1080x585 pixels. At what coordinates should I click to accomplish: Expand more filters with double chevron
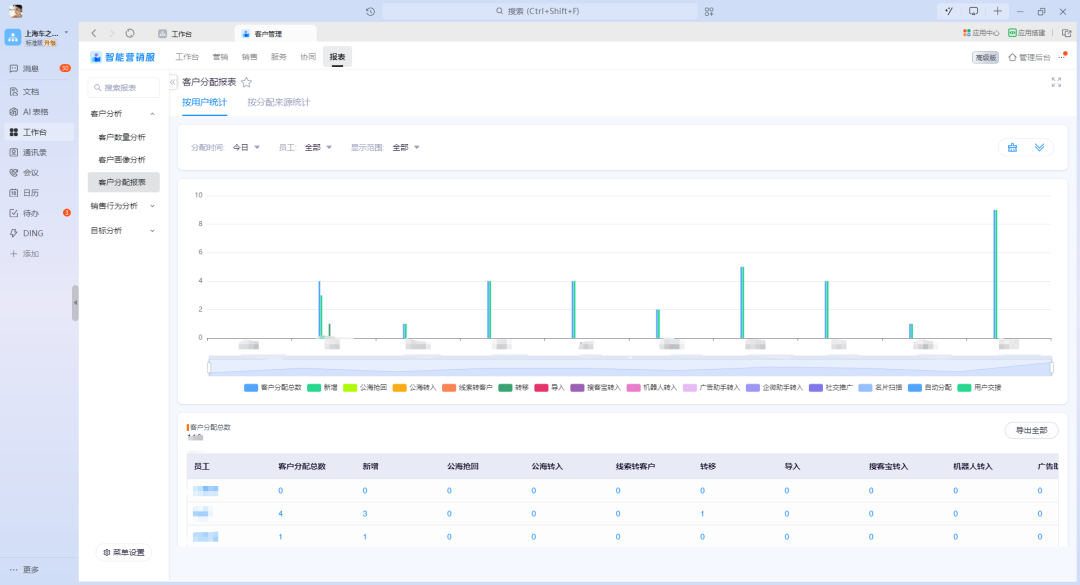(1039, 147)
